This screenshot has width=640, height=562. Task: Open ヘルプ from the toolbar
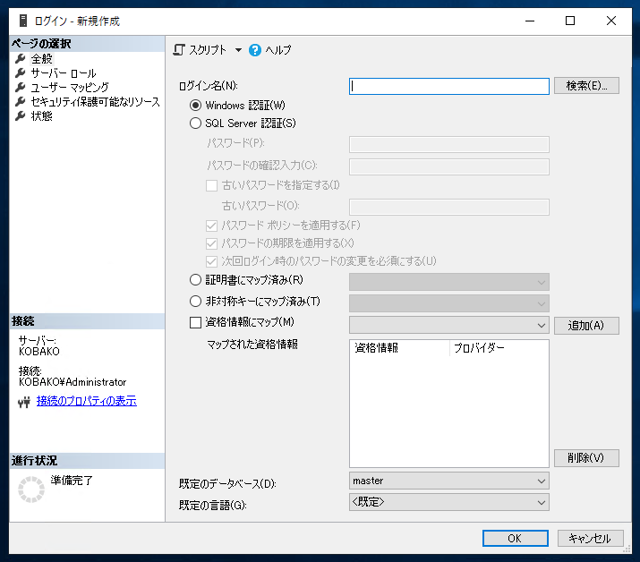(x=278, y=50)
